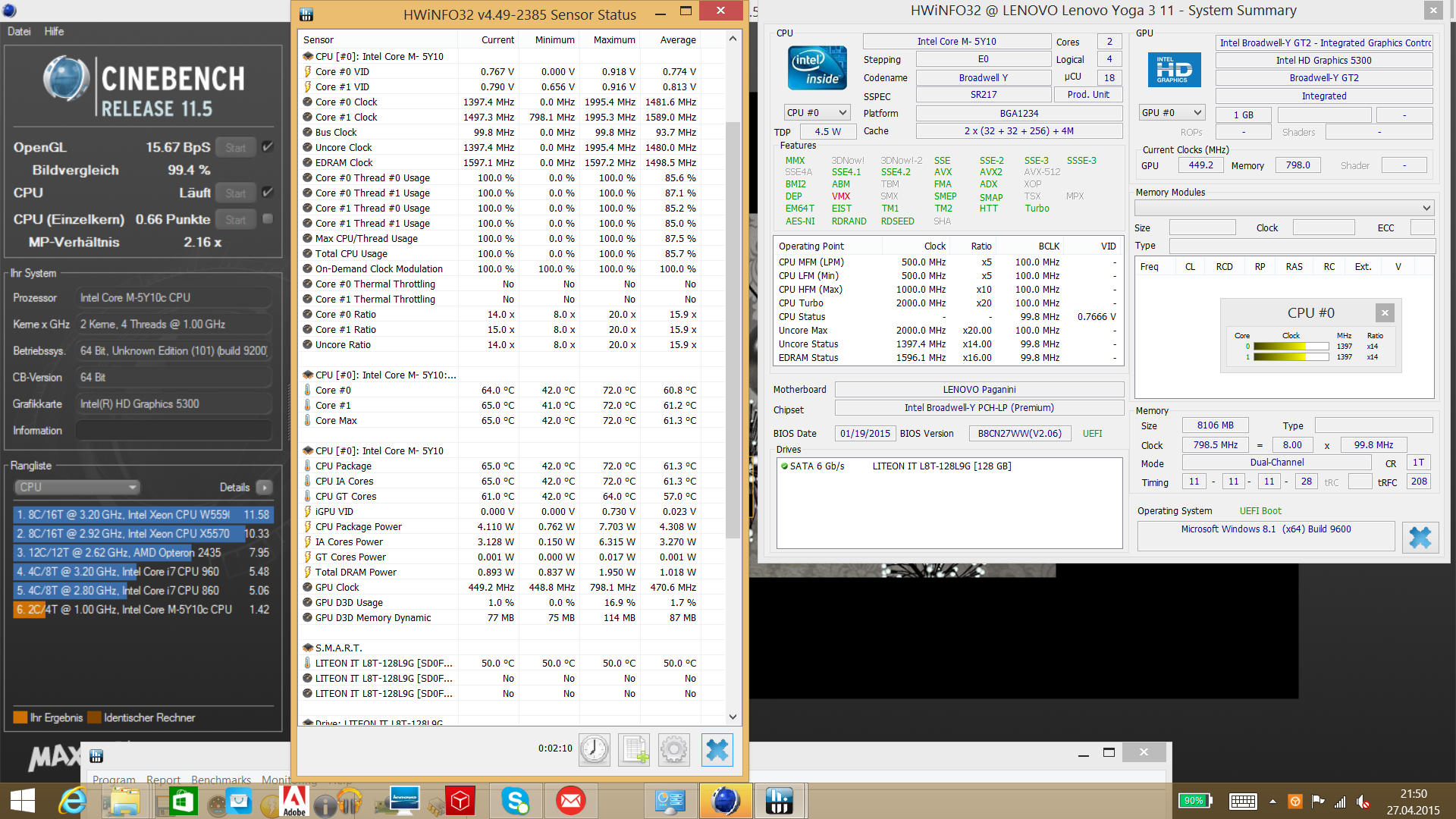Click the Details arrow button in Rangliste
The height and width of the screenshot is (819, 1456).
tap(264, 488)
